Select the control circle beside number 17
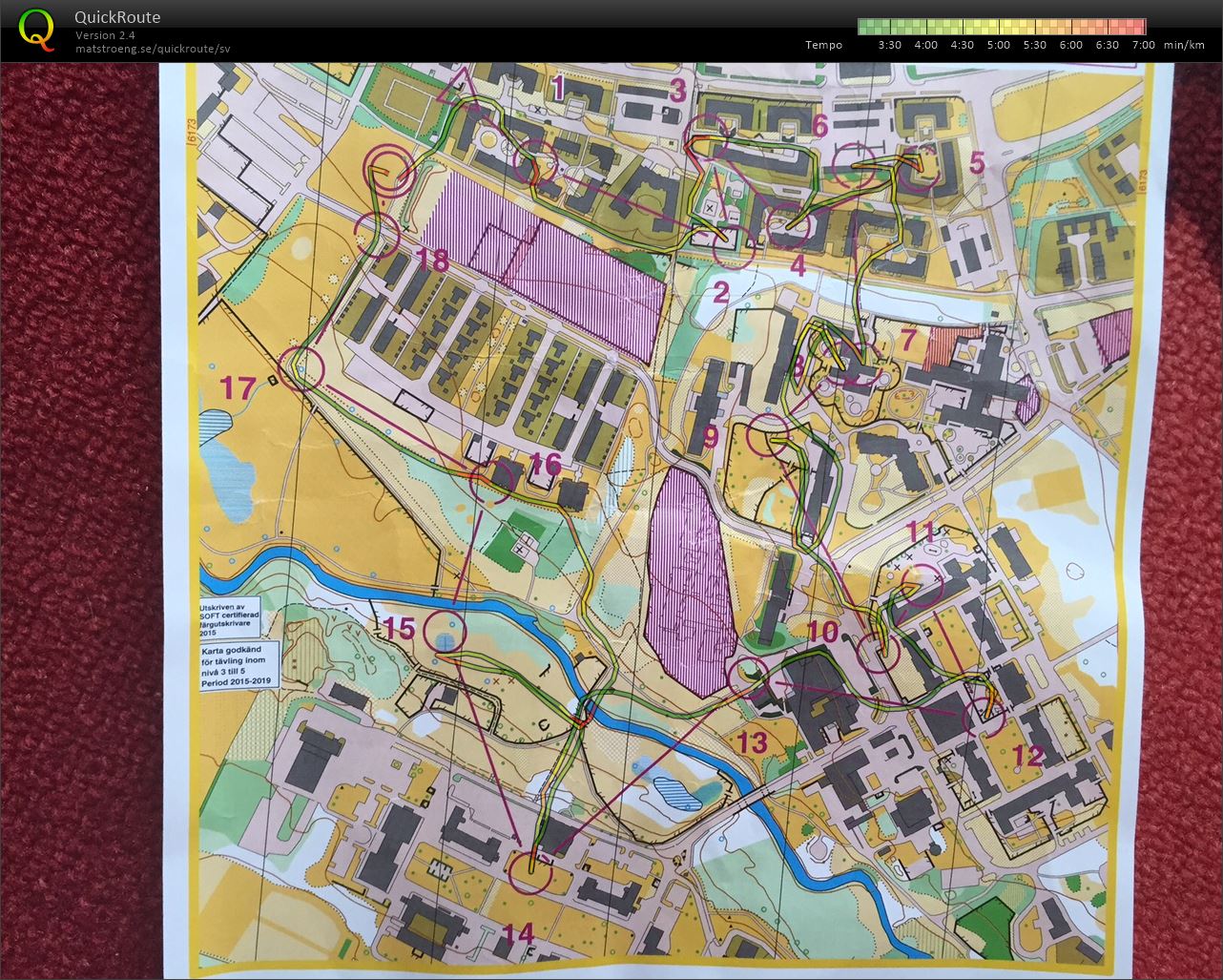The width and height of the screenshot is (1223, 980). (301, 368)
